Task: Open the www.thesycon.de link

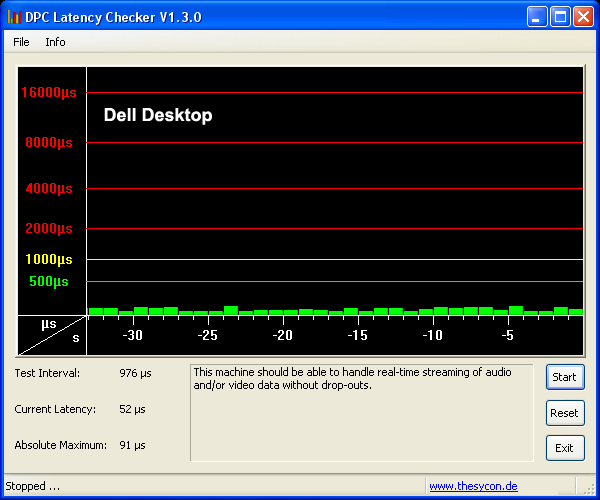Action: [473, 486]
